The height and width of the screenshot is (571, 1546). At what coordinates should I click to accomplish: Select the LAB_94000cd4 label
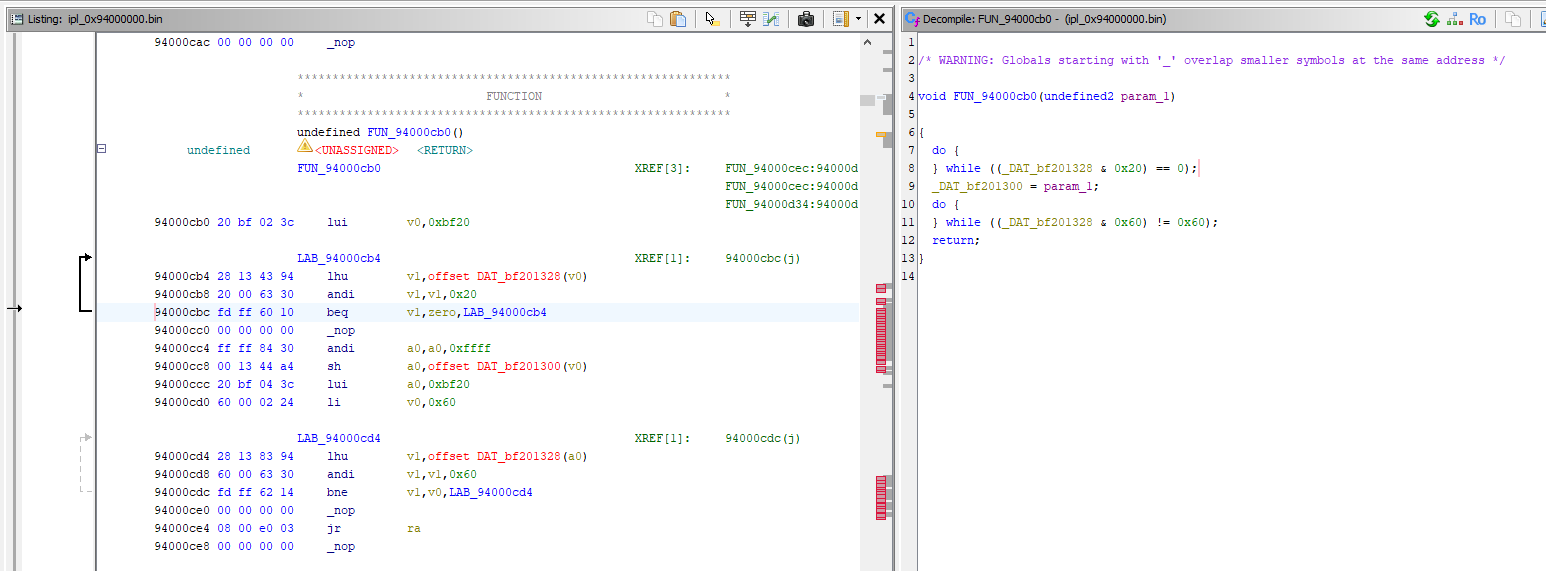339,438
